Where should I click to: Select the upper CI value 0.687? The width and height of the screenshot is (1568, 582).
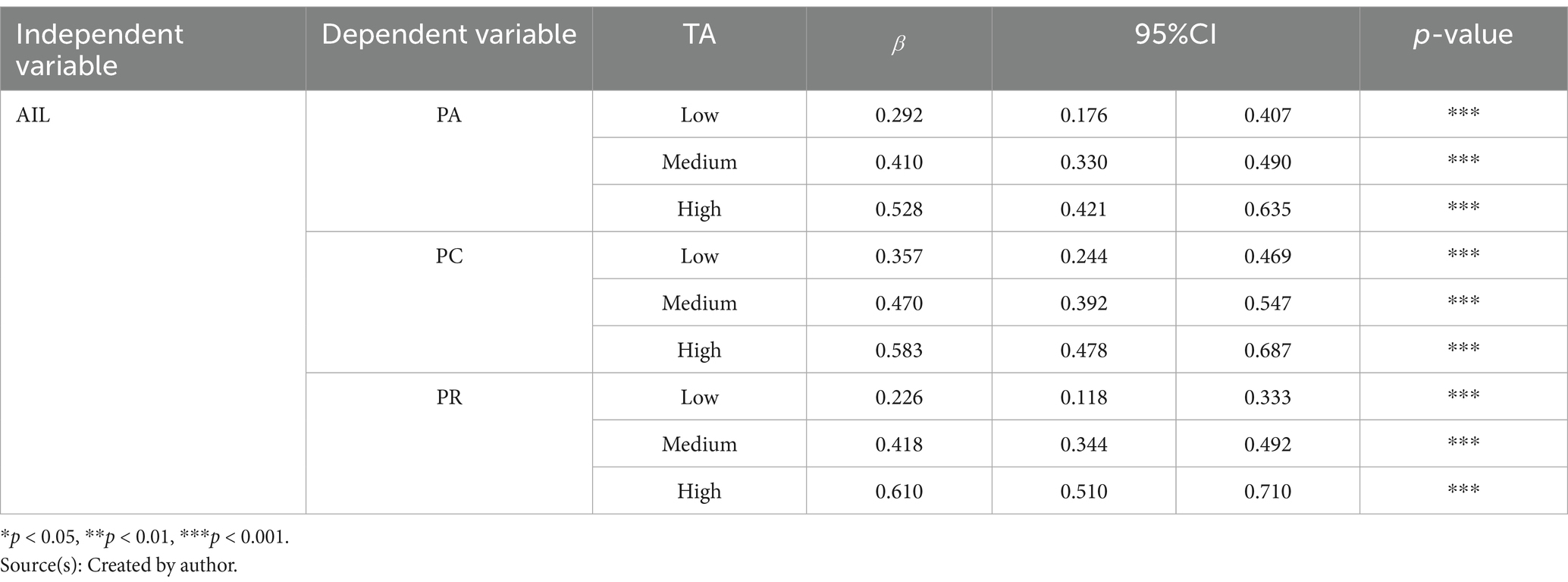1267,351
